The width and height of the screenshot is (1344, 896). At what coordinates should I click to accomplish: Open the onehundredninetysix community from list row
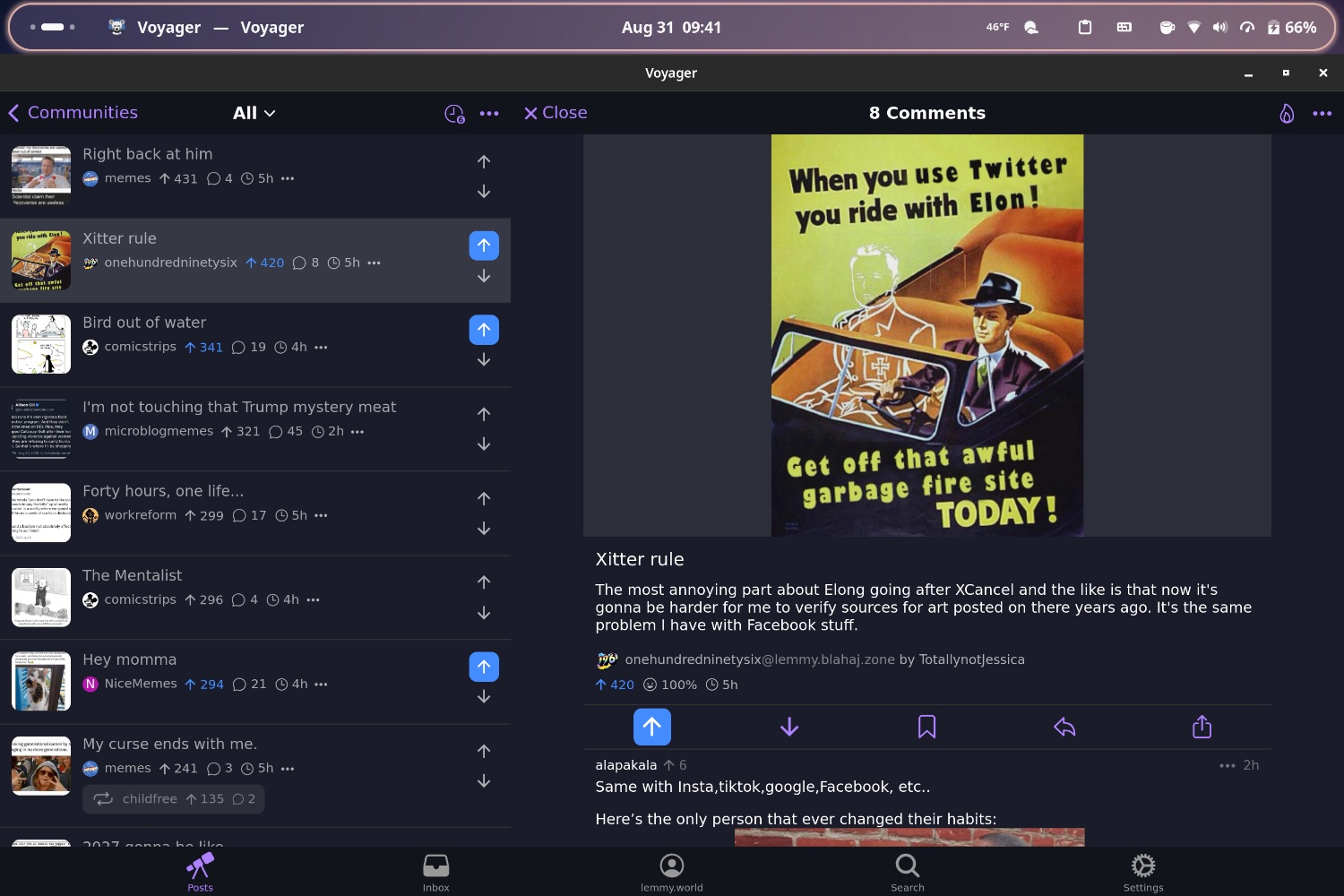(x=160, y=263)
